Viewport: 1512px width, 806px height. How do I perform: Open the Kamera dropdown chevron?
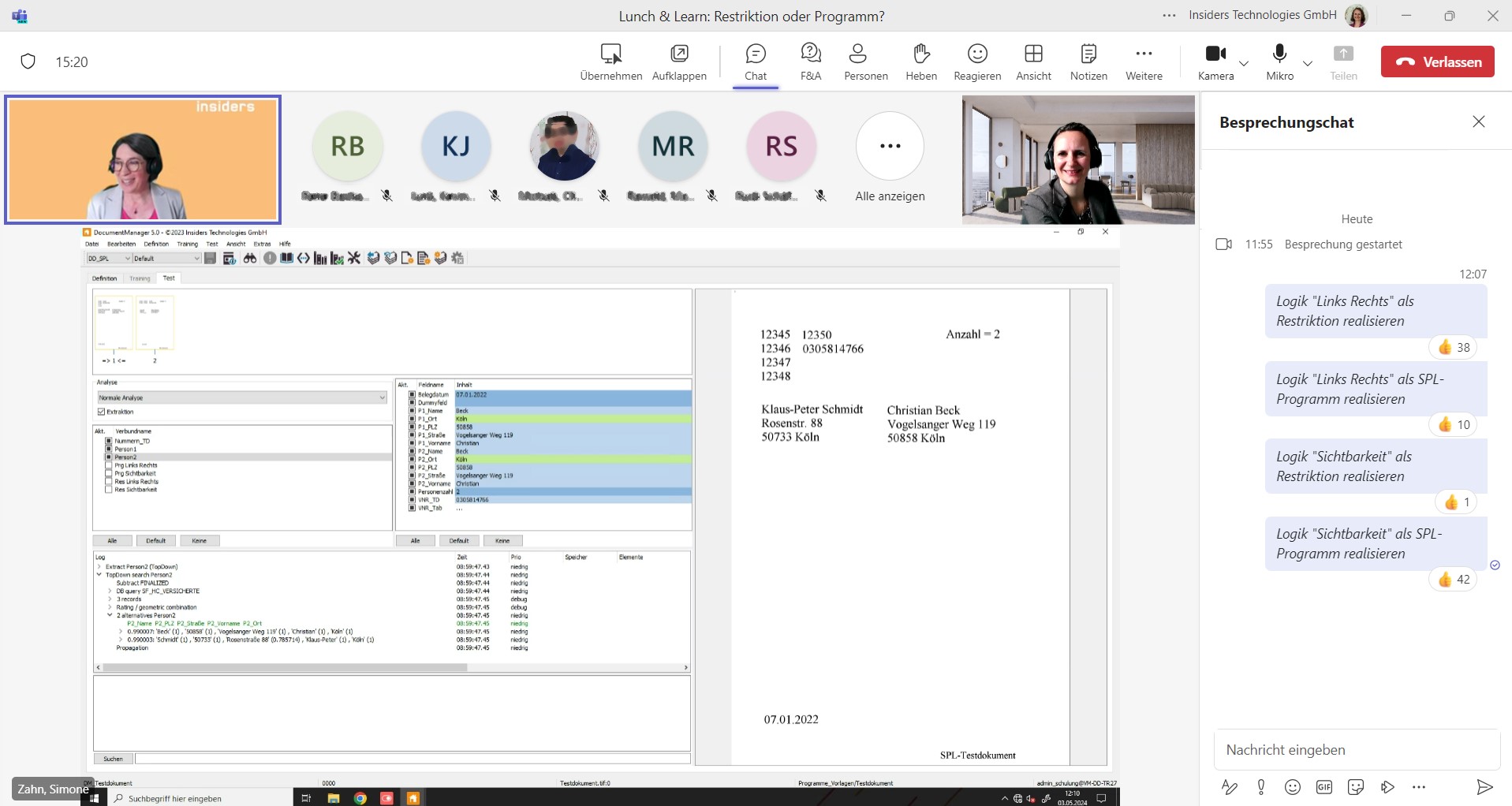[1243, 65]
